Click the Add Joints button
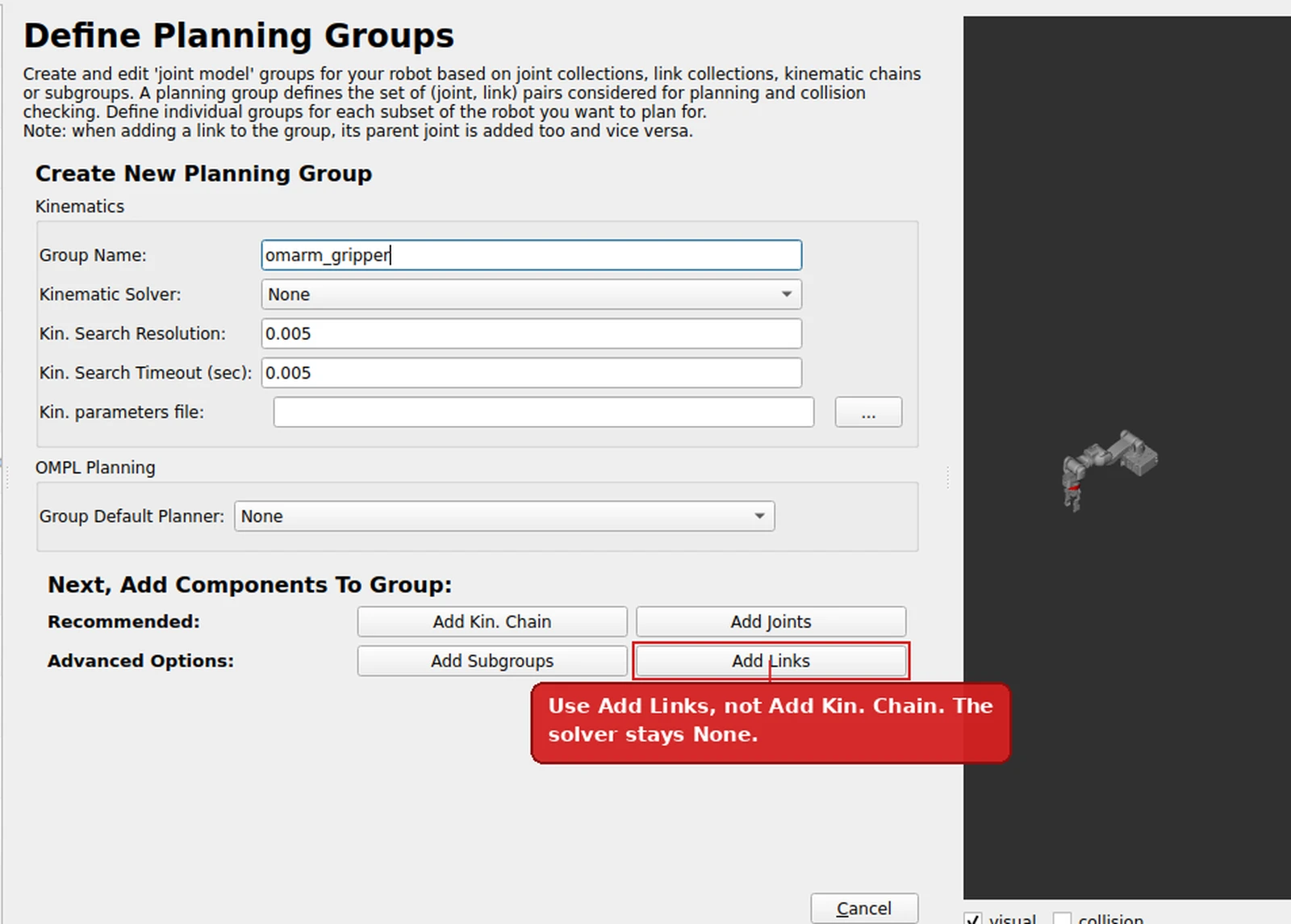The width and height of the screenshot is (1291, 924). pyautogui.click(x=771, y=621)
